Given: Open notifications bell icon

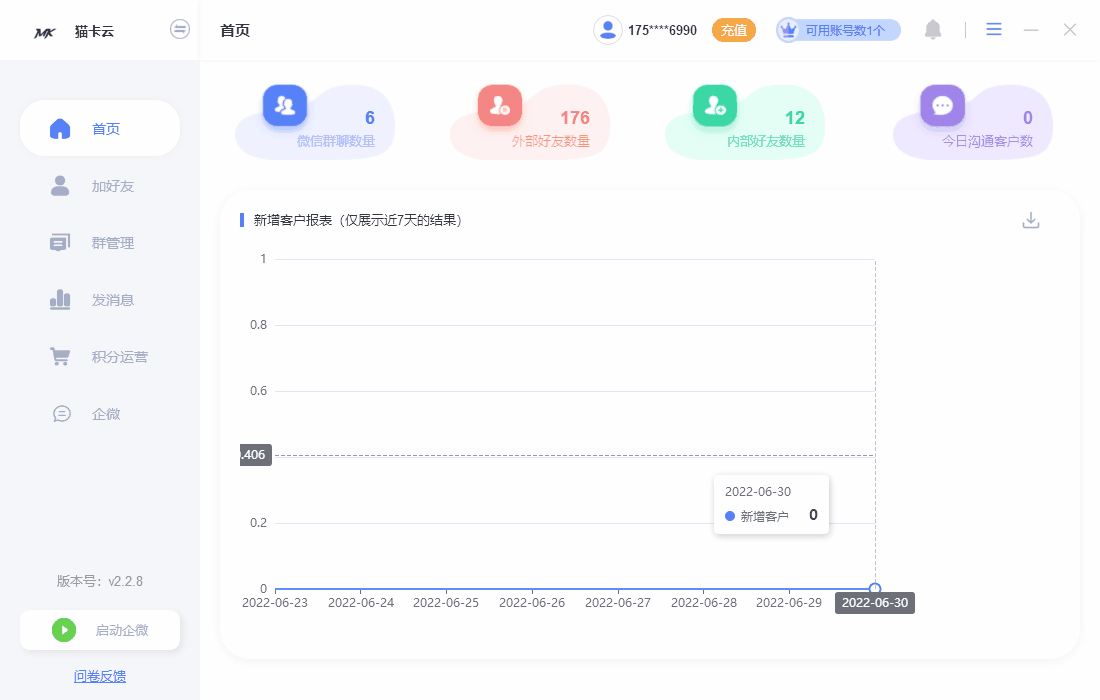Looking at the screenshot, I should coord(933,30).
